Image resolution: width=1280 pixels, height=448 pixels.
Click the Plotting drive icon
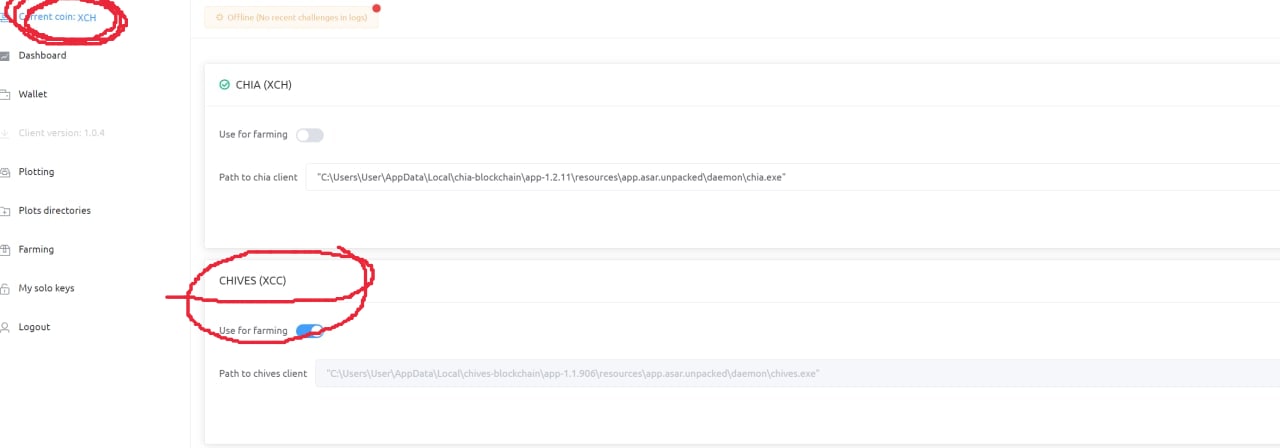(5, 172)
